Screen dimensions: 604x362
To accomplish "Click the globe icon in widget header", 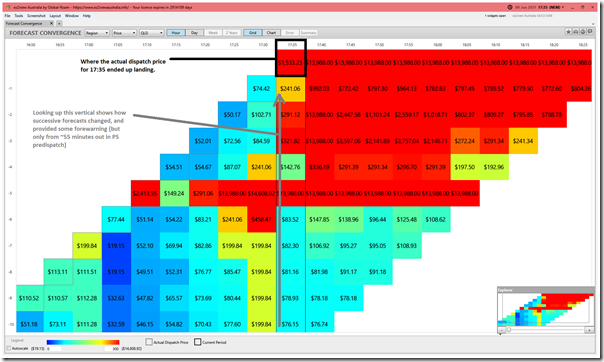I will 583,32.
